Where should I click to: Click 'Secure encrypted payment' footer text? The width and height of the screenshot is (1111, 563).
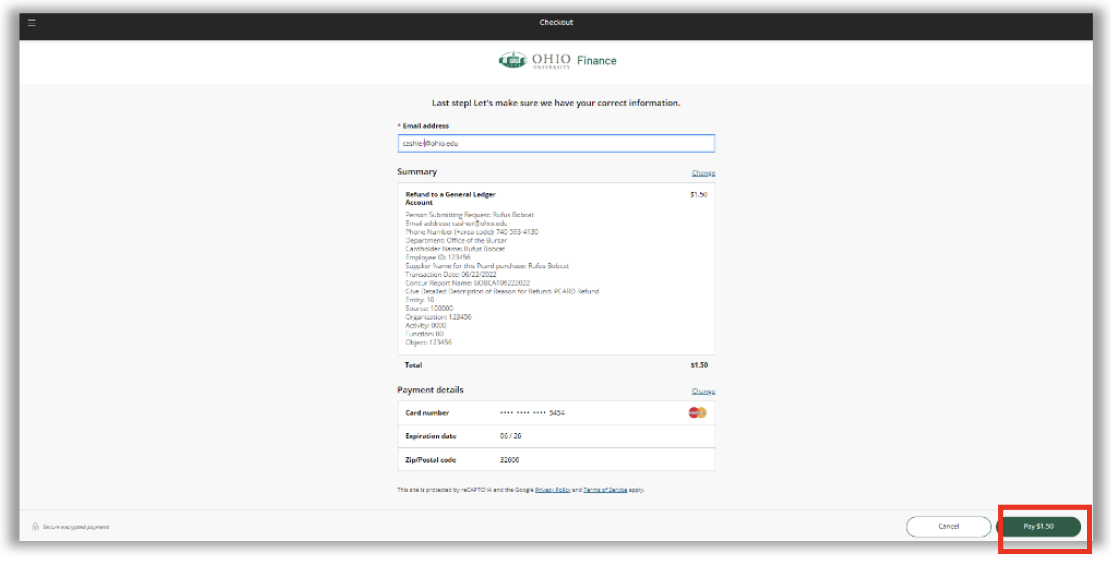tap(76, 527)
